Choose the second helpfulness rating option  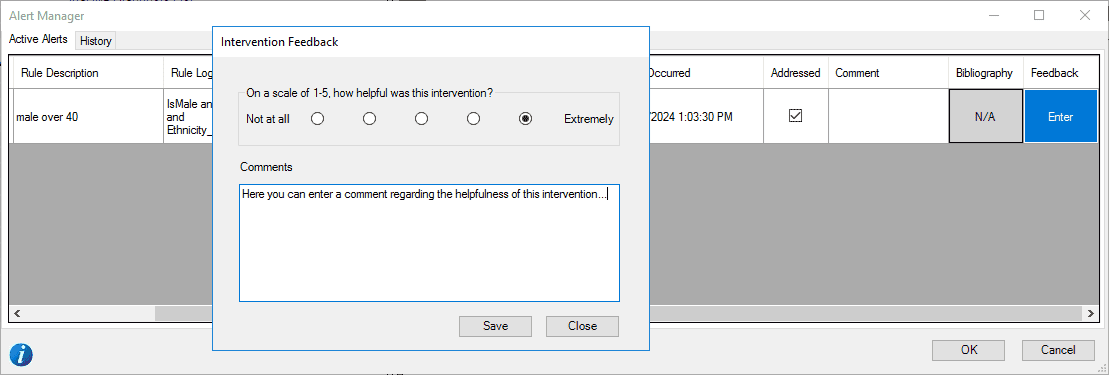369,119
